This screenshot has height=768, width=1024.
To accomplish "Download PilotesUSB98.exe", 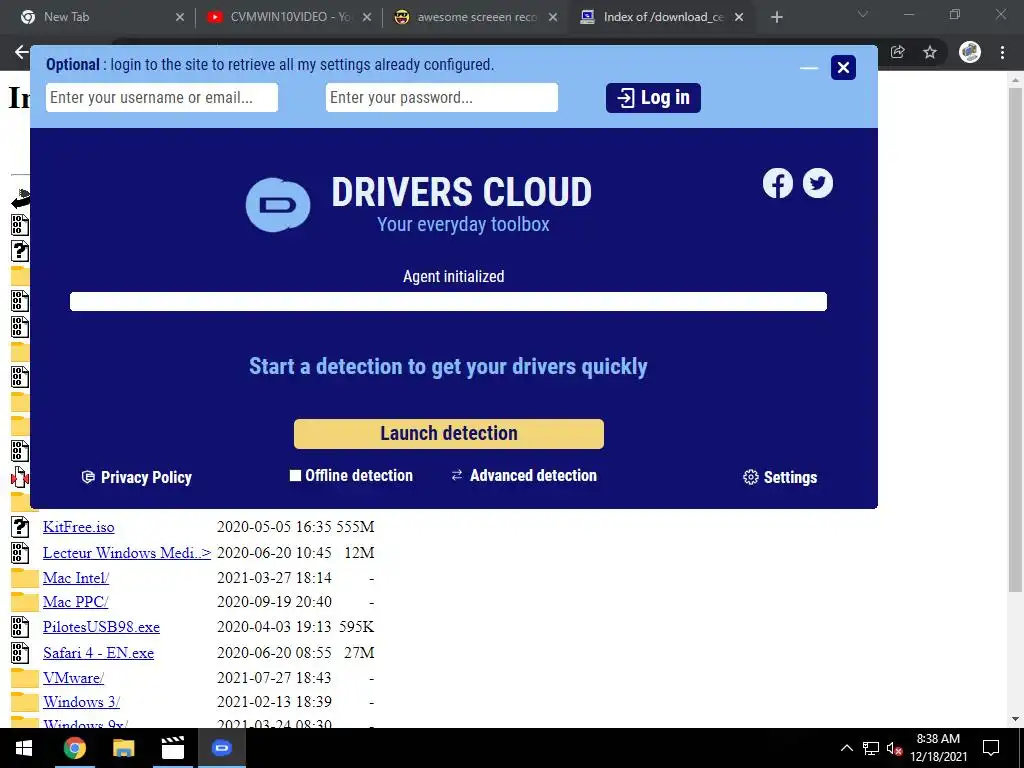I will tap(101, 627).
